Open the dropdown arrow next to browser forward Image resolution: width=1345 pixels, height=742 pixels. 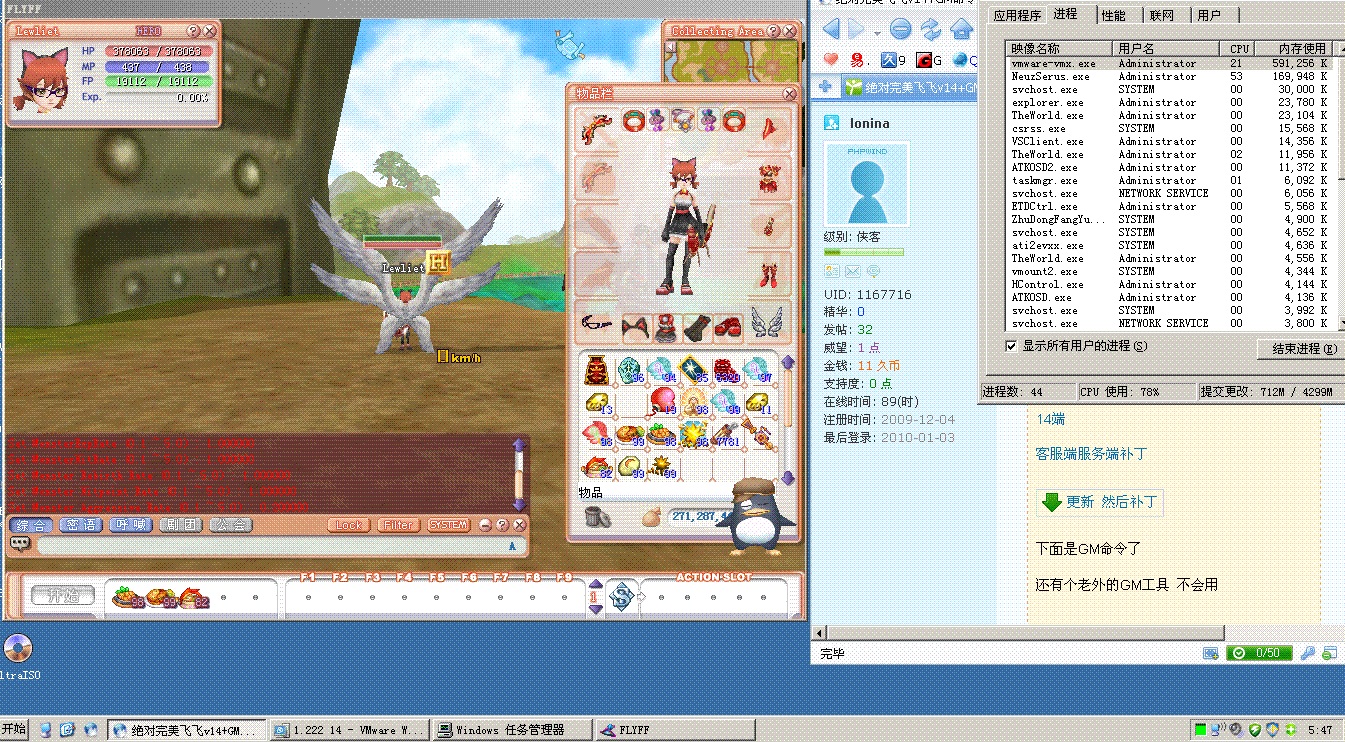coord(878,32)
